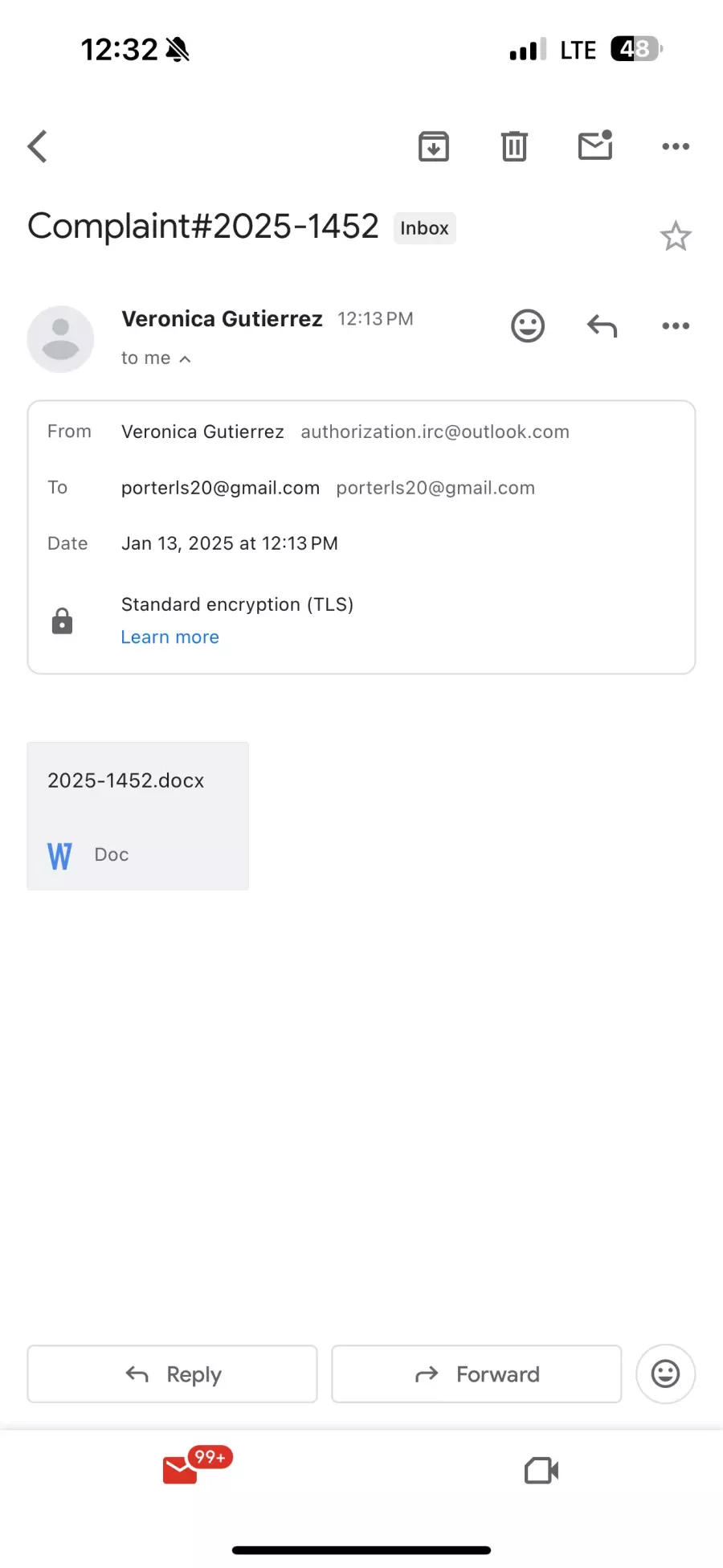Open top toolbar more options menu
The width and height of the screenshot is (723, 1568).
pos(676,146)
